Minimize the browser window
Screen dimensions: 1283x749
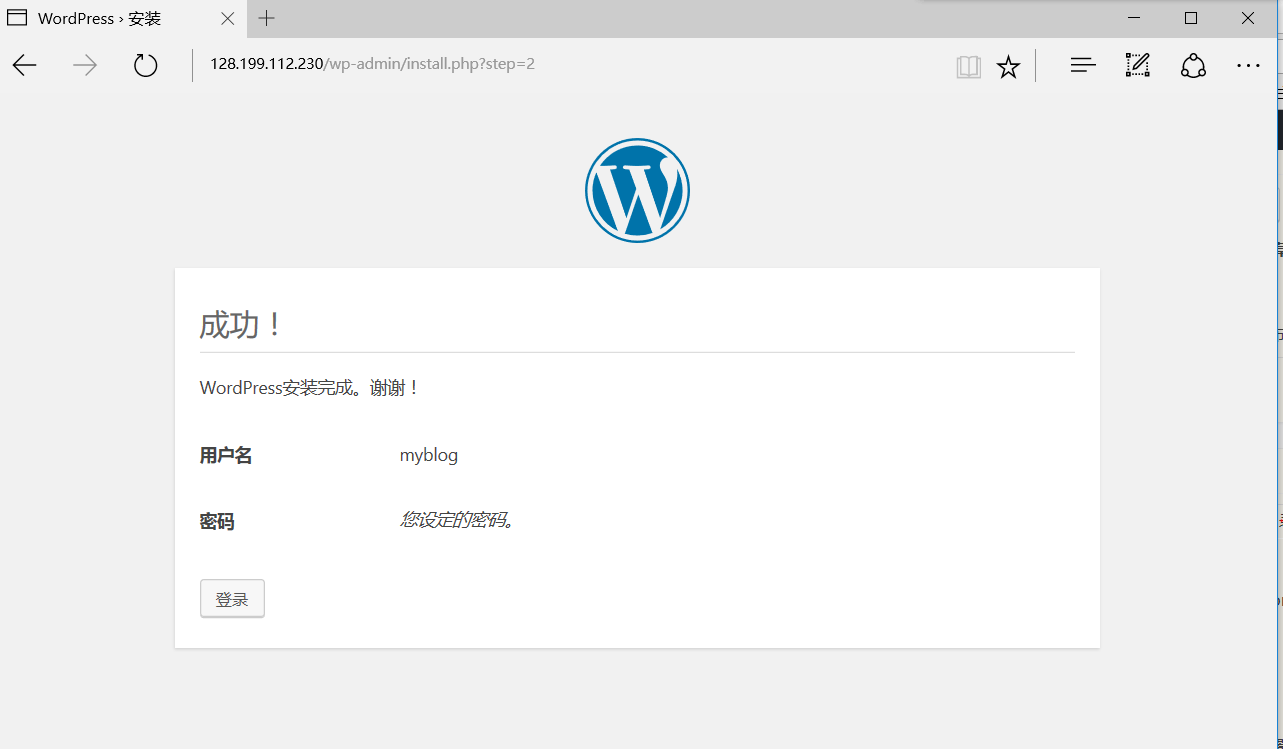[x=1134, y=18]
